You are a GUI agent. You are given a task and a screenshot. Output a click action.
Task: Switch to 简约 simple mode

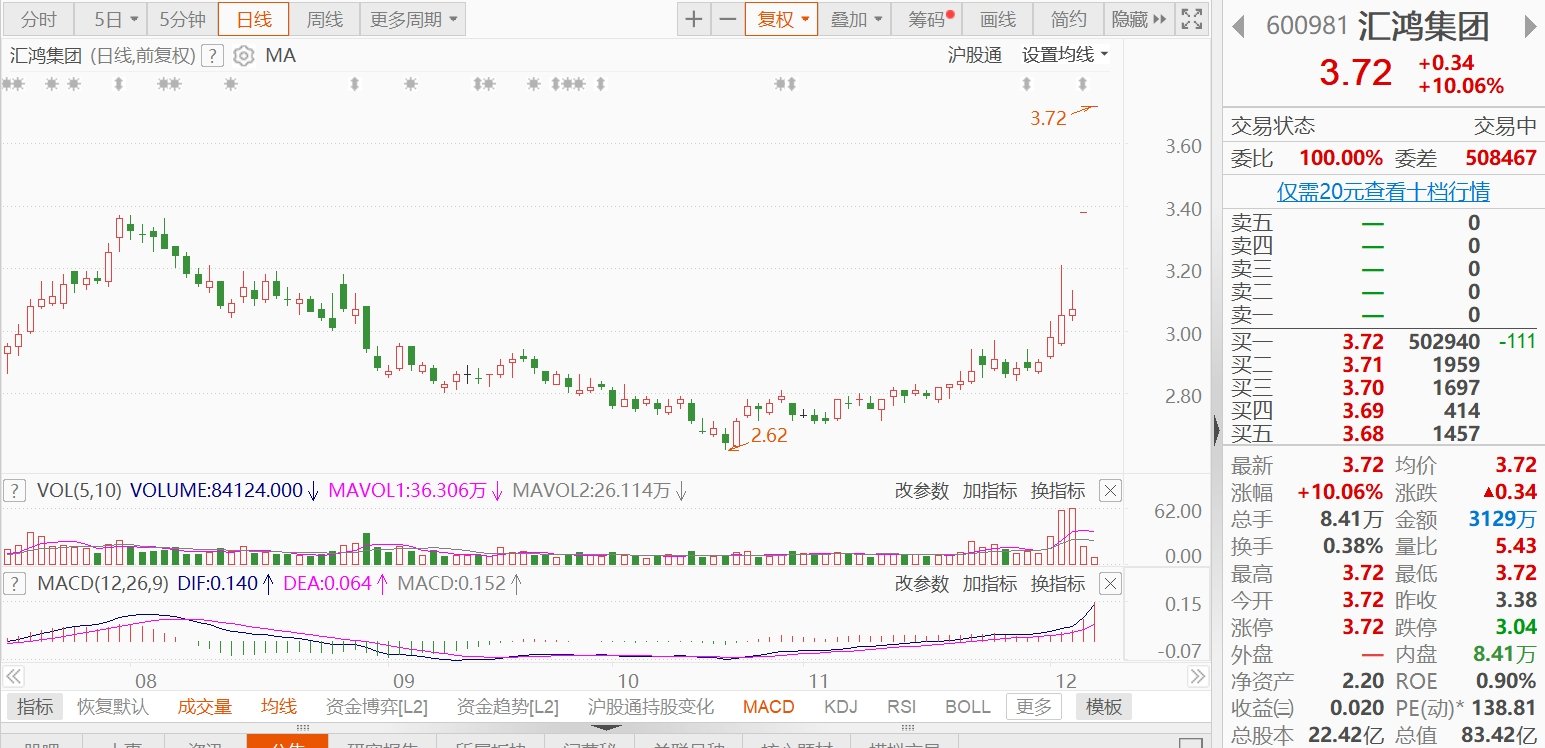(1068, 19)
